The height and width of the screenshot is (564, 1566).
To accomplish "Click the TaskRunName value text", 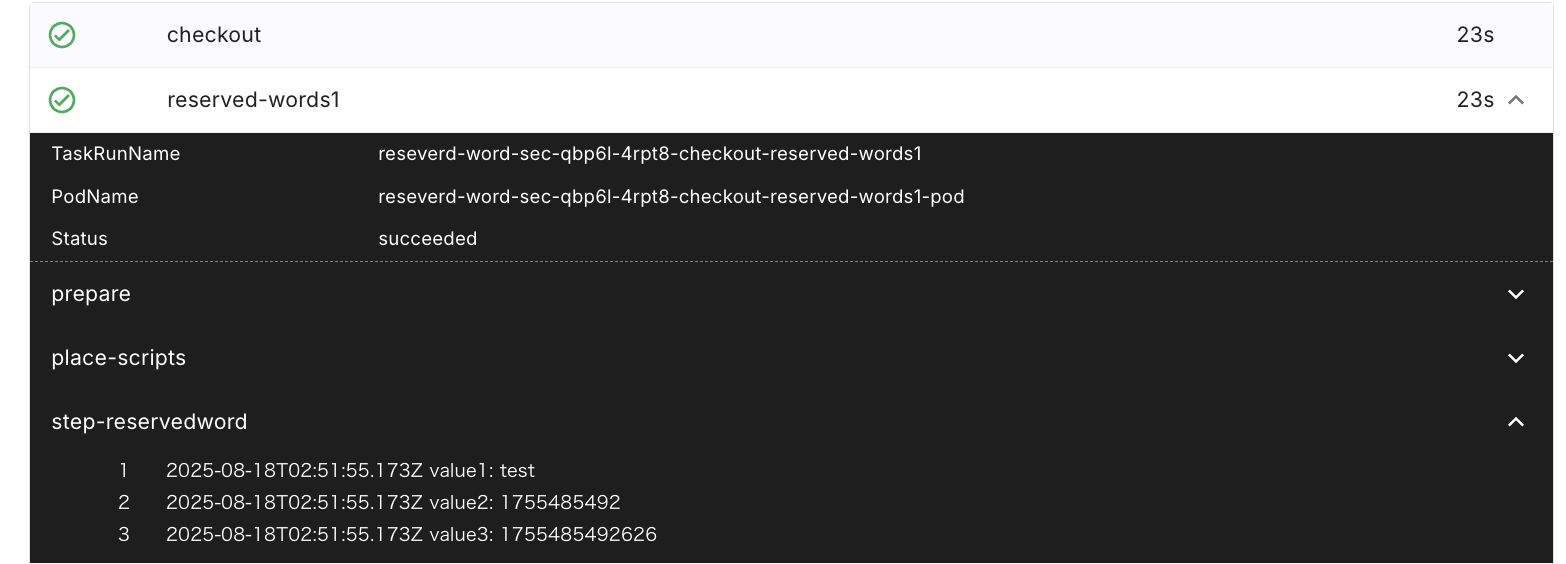I will 649,154.
